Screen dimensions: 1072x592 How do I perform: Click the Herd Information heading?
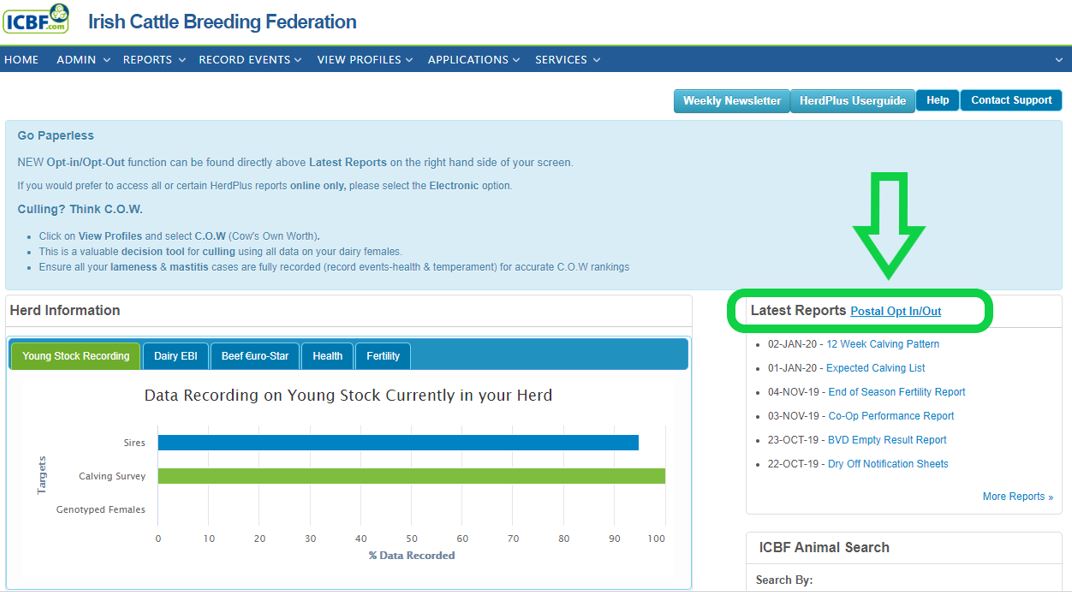pos(65,310)
